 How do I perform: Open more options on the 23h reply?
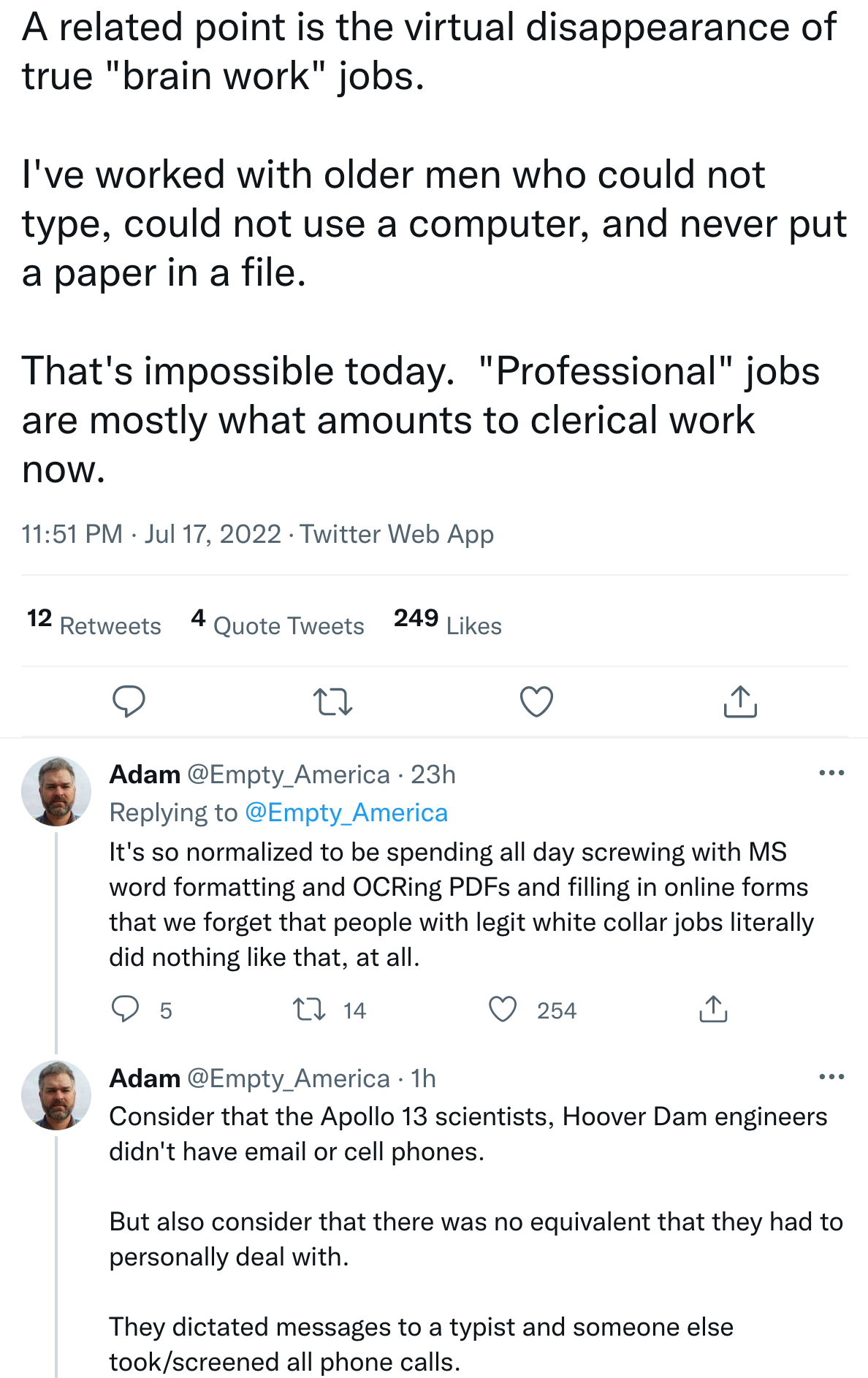(x=831, y=773)
